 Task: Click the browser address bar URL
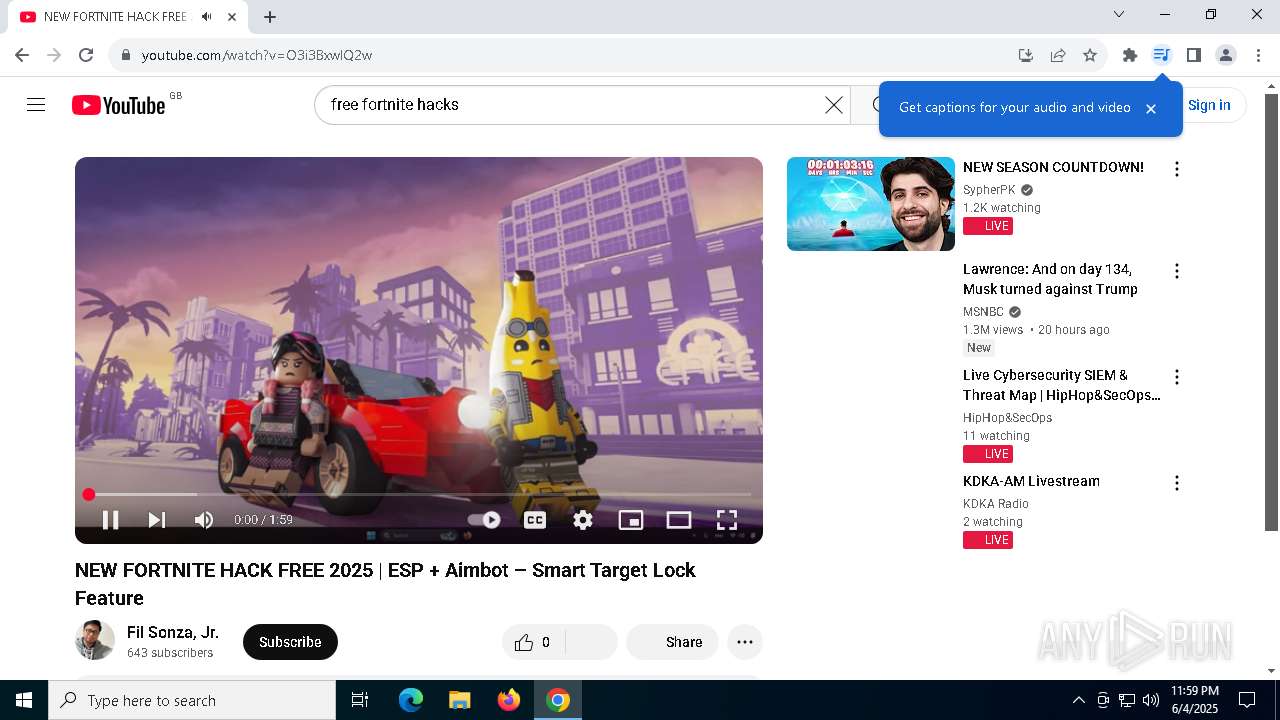pos(257,55)
